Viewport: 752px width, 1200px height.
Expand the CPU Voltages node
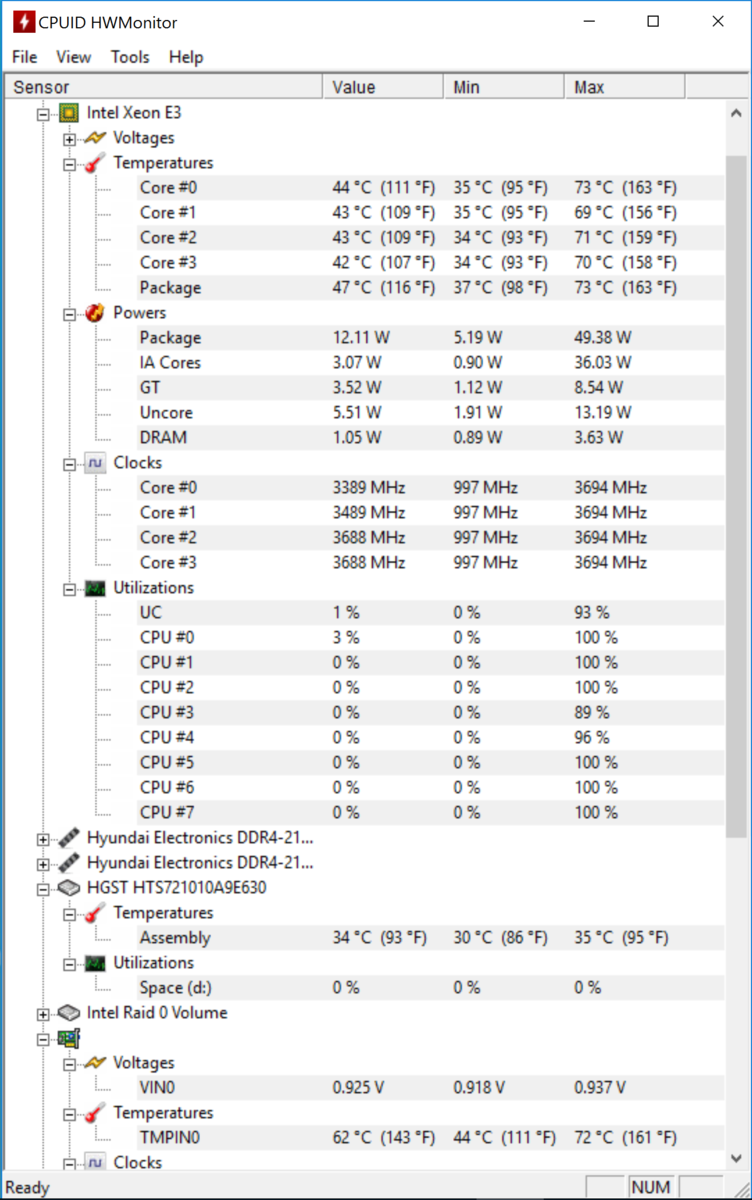[69, 139]
